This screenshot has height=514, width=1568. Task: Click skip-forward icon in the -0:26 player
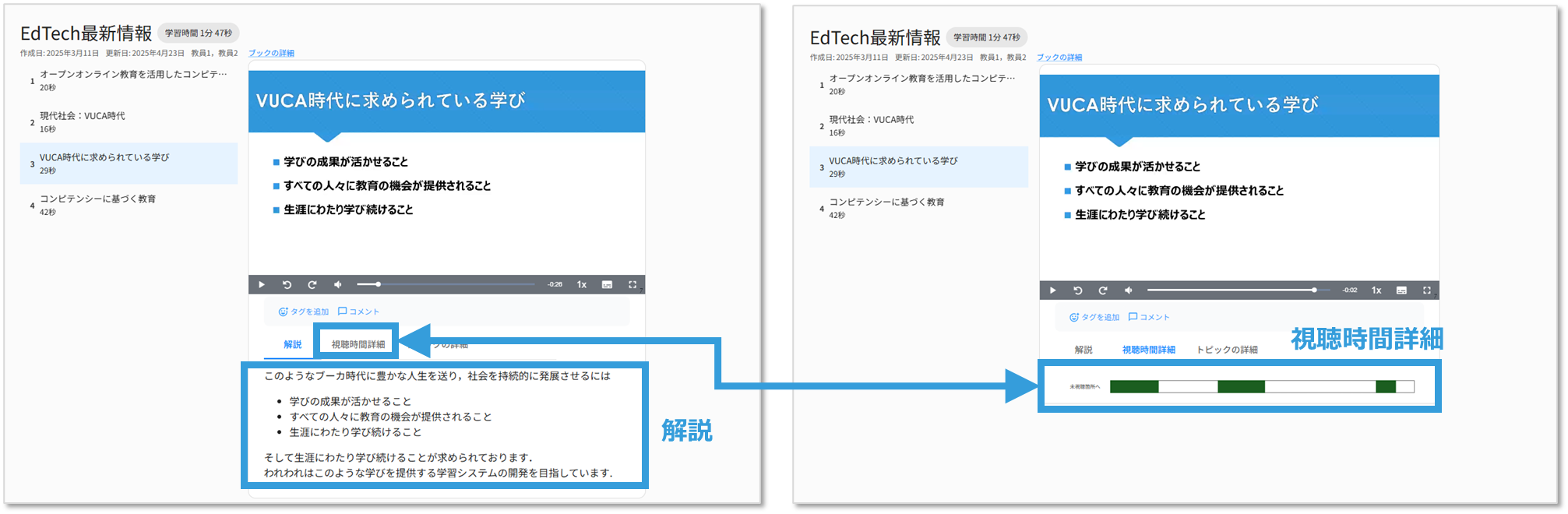tap(312, 285)
